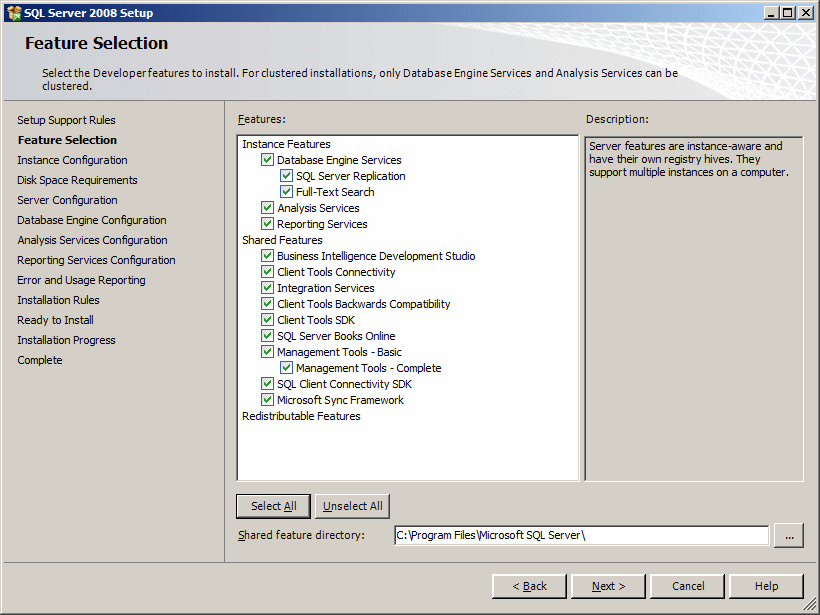Select Installation Progress step
The width and height of the screenshot is (820, 615).
coord(66,340)
